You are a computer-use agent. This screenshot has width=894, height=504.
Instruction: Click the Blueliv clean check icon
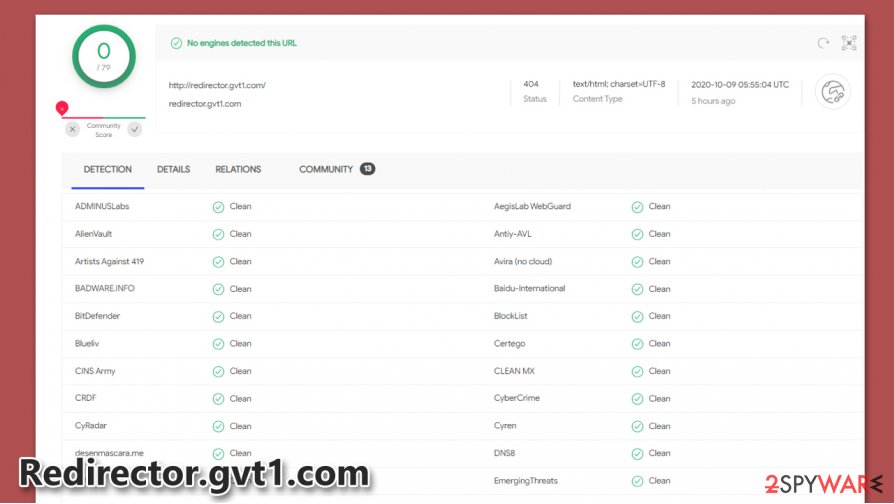[x=218, y=344]
